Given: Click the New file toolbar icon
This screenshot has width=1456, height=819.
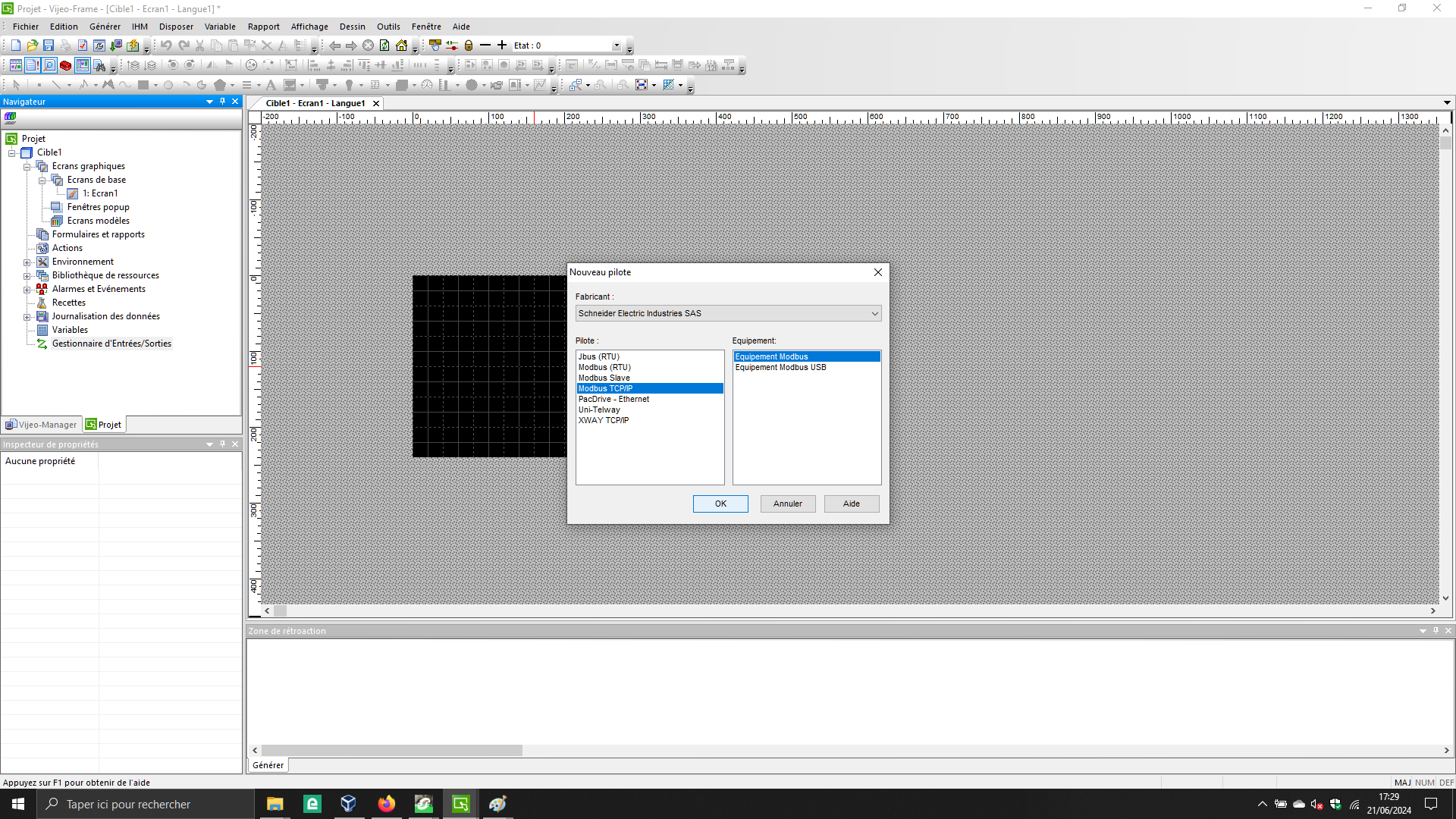Looking at the screenshot, I should click(16, 45).
